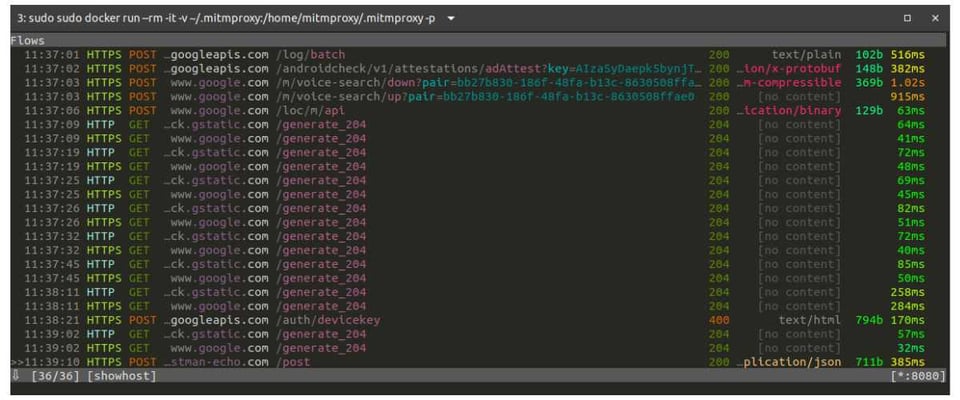The height and width of the screenshot is (400, 960).
Task: Click the text/plain content type
Action: (806, 55)
